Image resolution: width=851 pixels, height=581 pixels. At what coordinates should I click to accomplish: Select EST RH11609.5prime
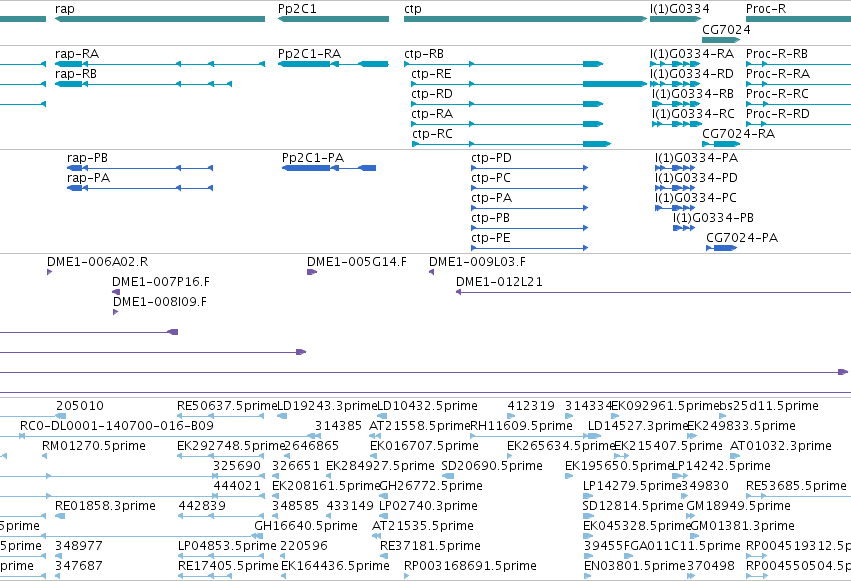click(x=522, y=426)
